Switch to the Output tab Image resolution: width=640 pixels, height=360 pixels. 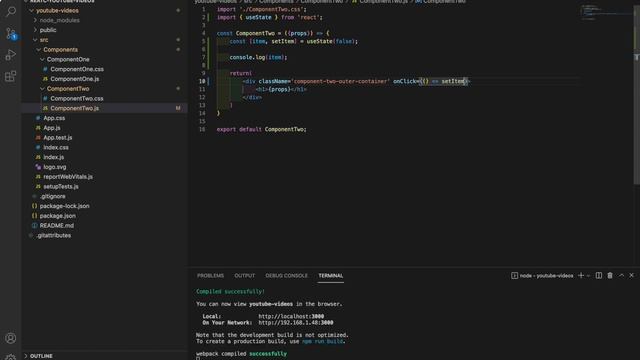click(x=244, y=276)
